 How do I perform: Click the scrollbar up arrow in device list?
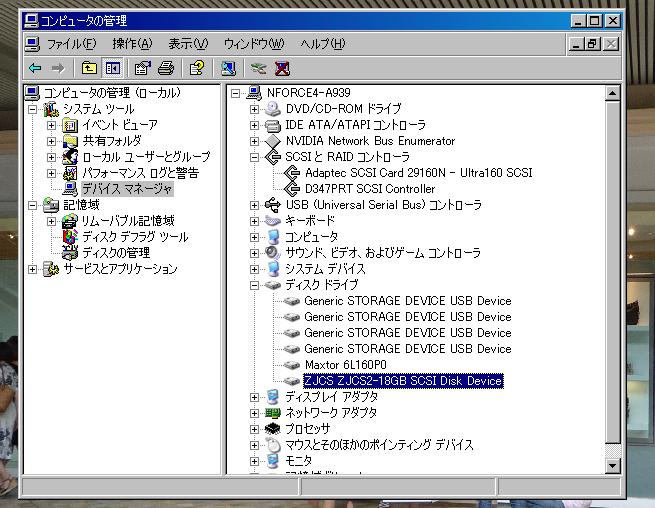pyautogui.click(x=612, y=93)
